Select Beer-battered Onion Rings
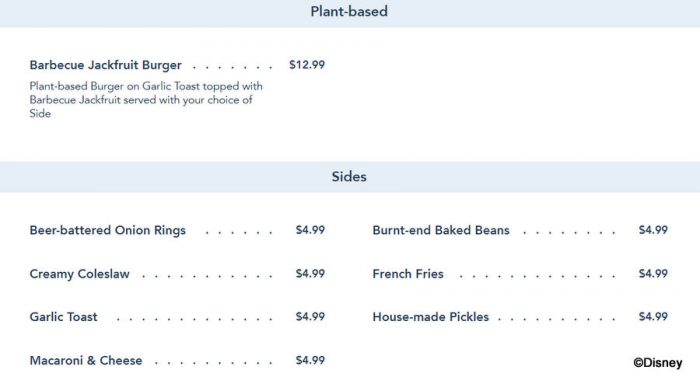 pos(108,230)
